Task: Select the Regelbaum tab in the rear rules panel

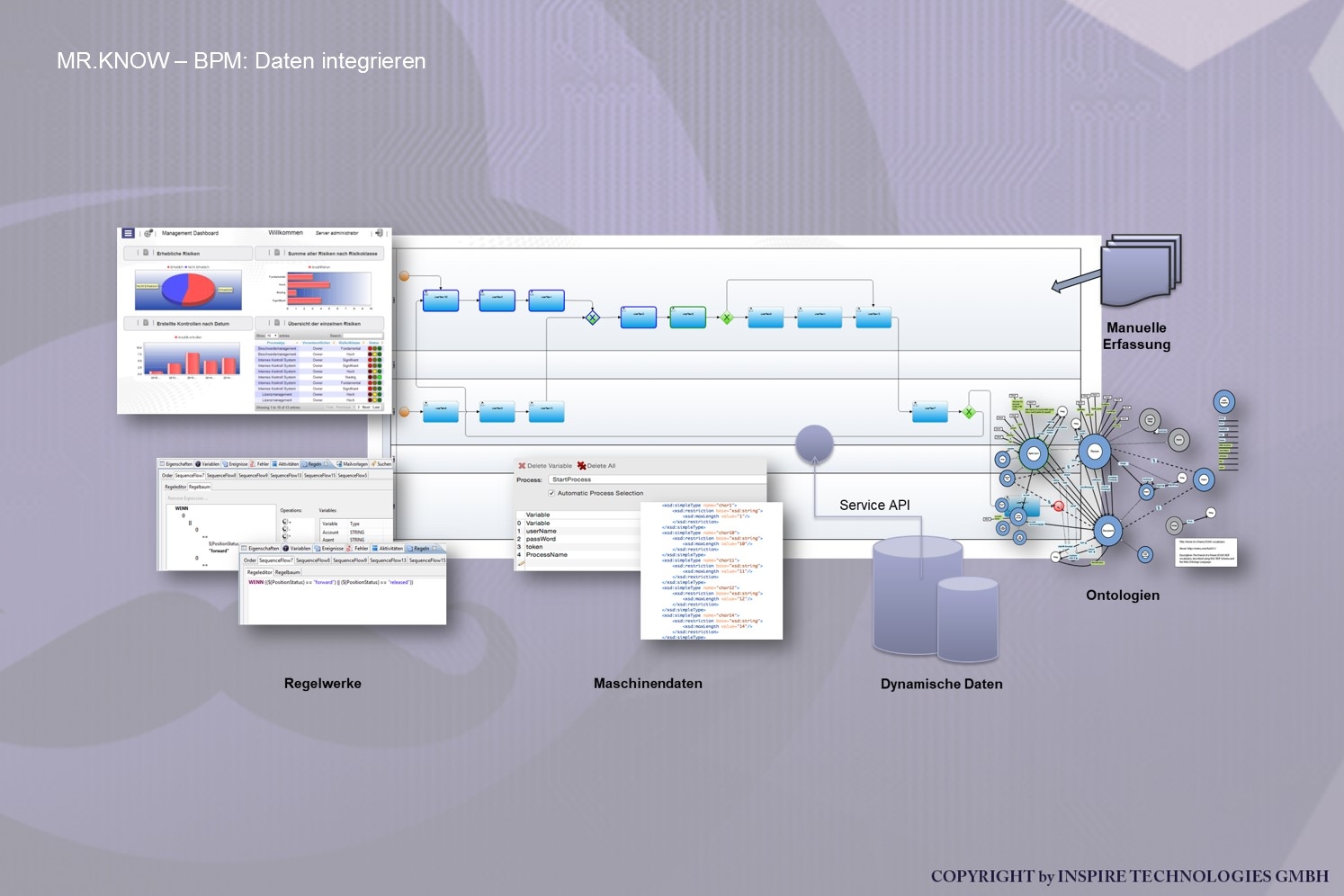Action: click(x=200, y=487)
